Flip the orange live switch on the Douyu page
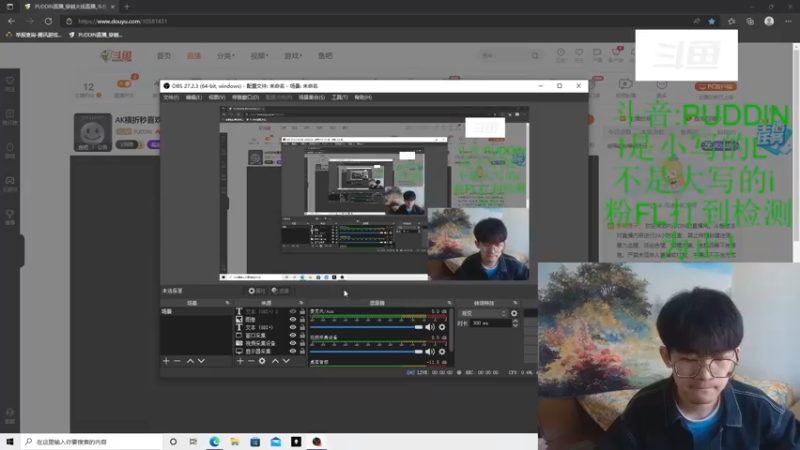This screenshot has height=450, width=800. tap(124, 84)
